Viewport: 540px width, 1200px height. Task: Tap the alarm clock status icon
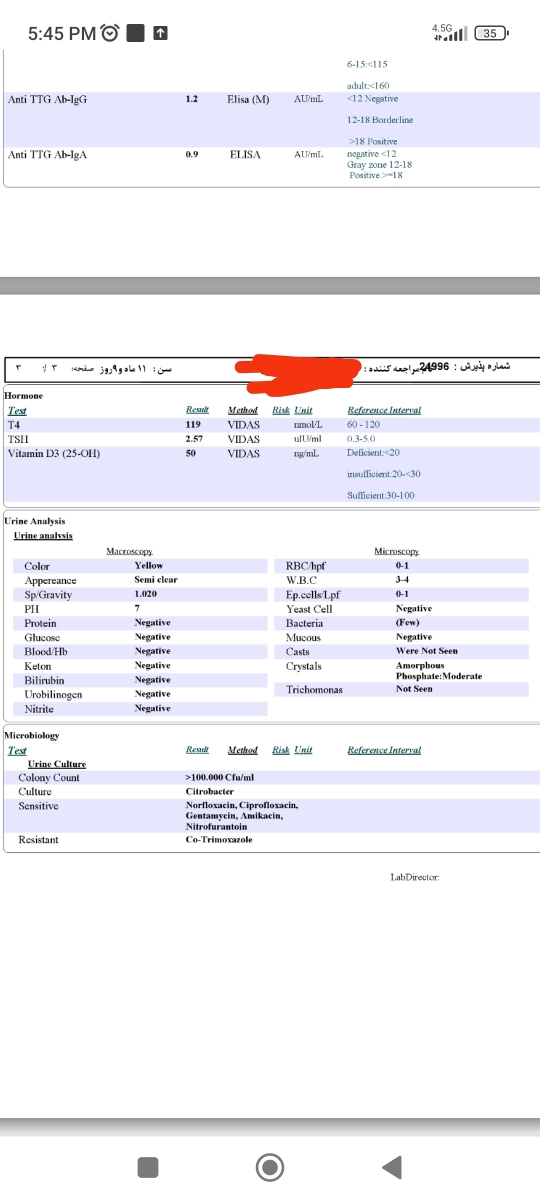(x=111, y=33)
